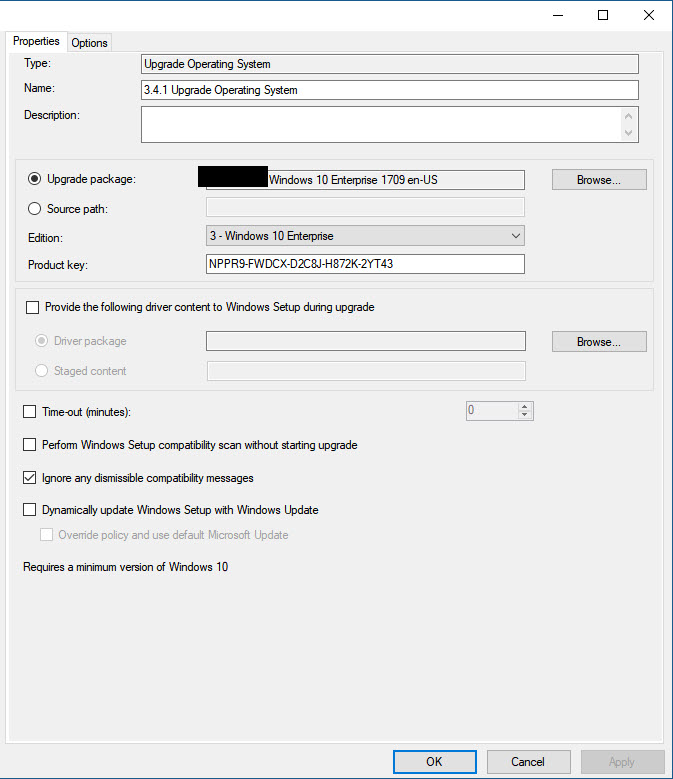Click the Apply button

622,762
